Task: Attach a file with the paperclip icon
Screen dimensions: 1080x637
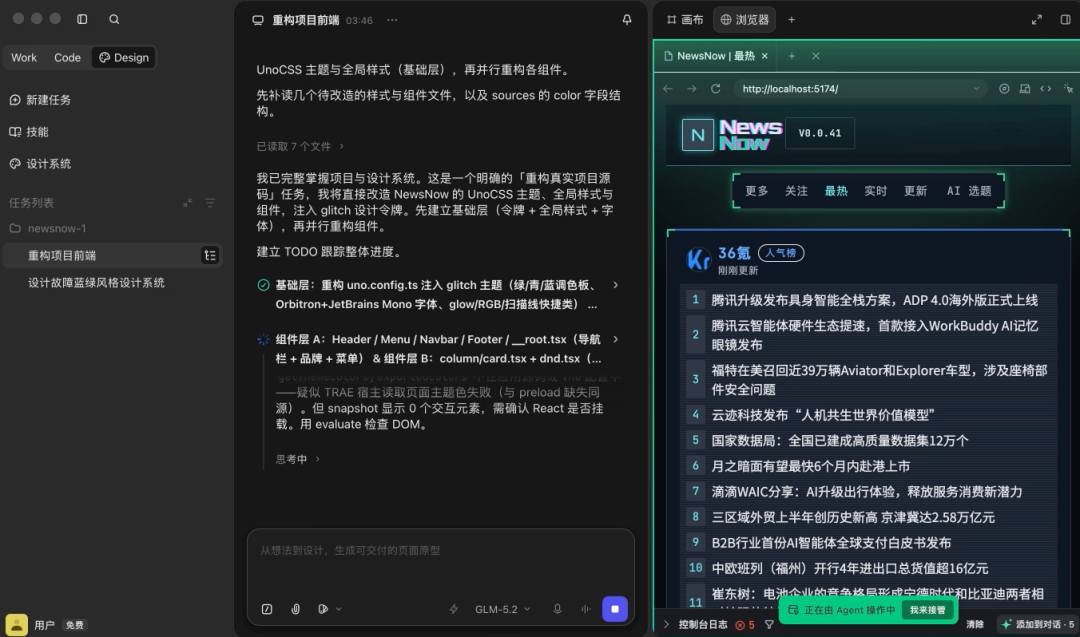Action: 295,609
